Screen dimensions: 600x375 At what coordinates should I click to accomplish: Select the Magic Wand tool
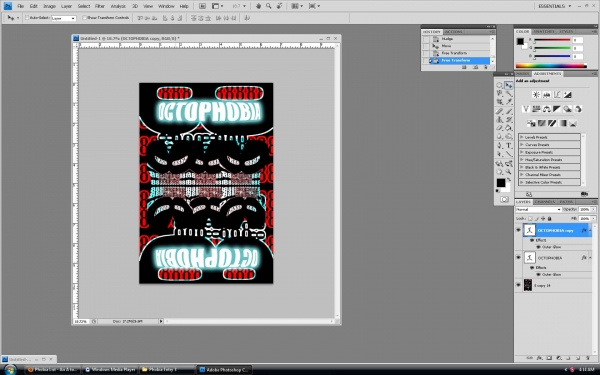pos(509,94)
